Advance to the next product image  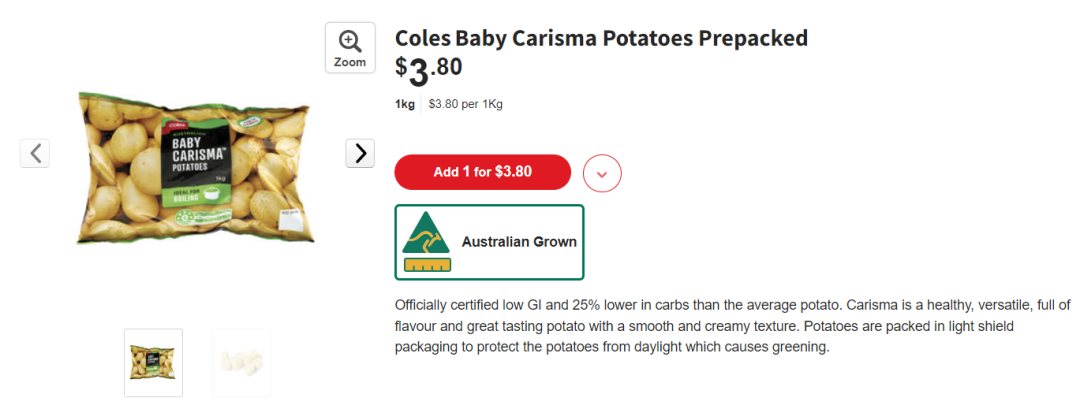click(360, 153)
